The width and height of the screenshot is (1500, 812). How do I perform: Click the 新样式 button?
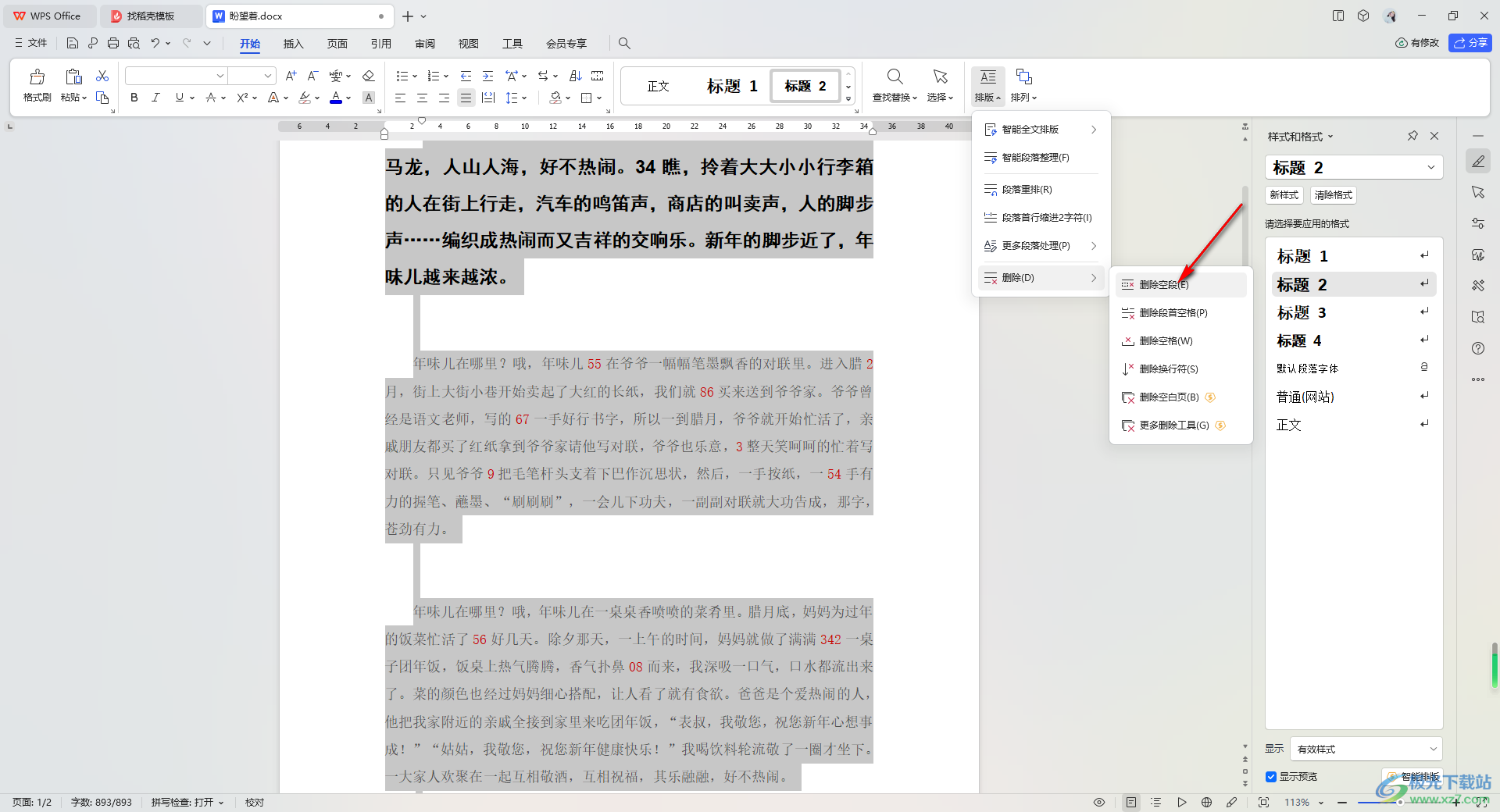pos(1284,195)
